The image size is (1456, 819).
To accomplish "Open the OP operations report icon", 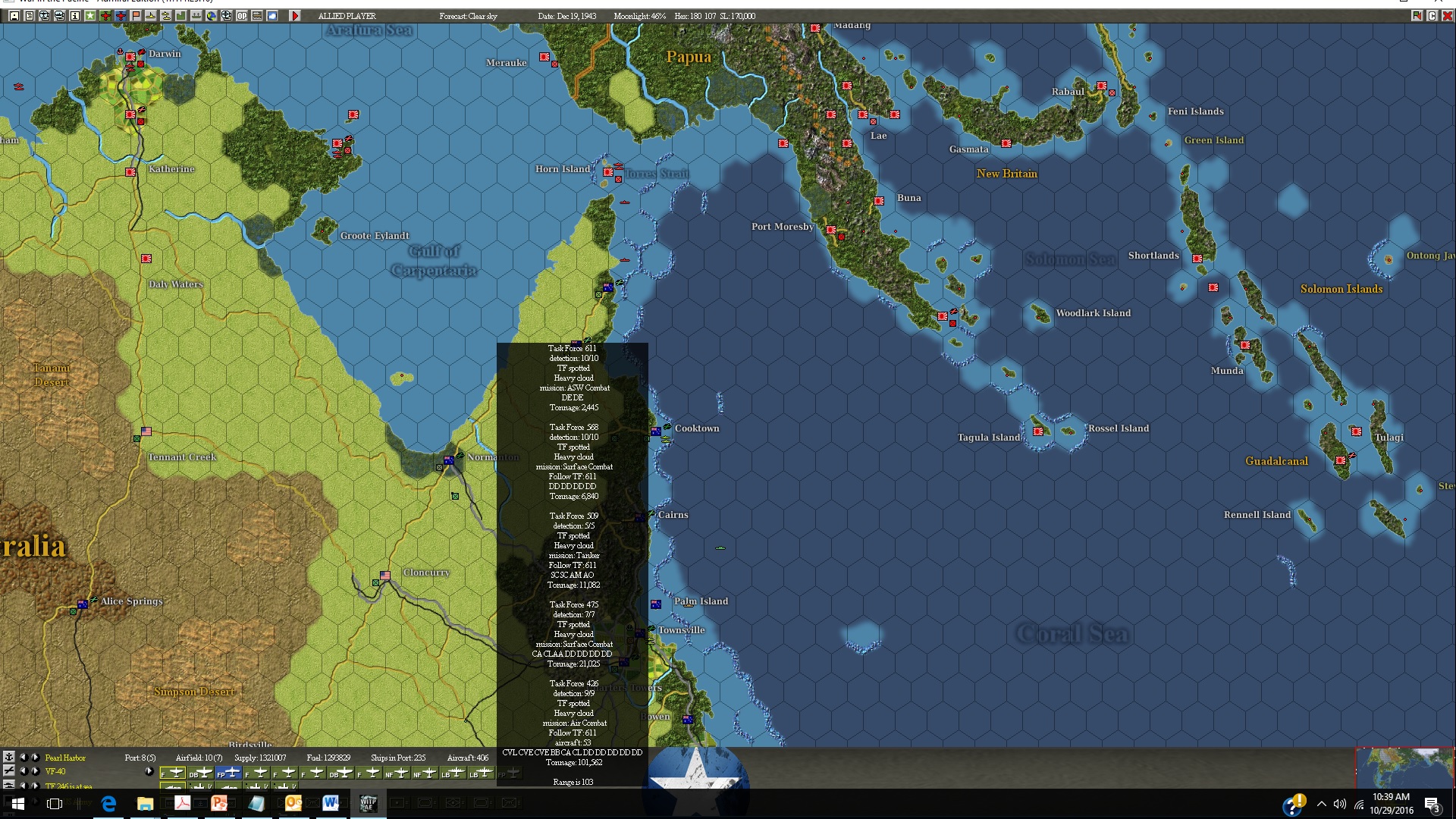I will tap(242, 15).
